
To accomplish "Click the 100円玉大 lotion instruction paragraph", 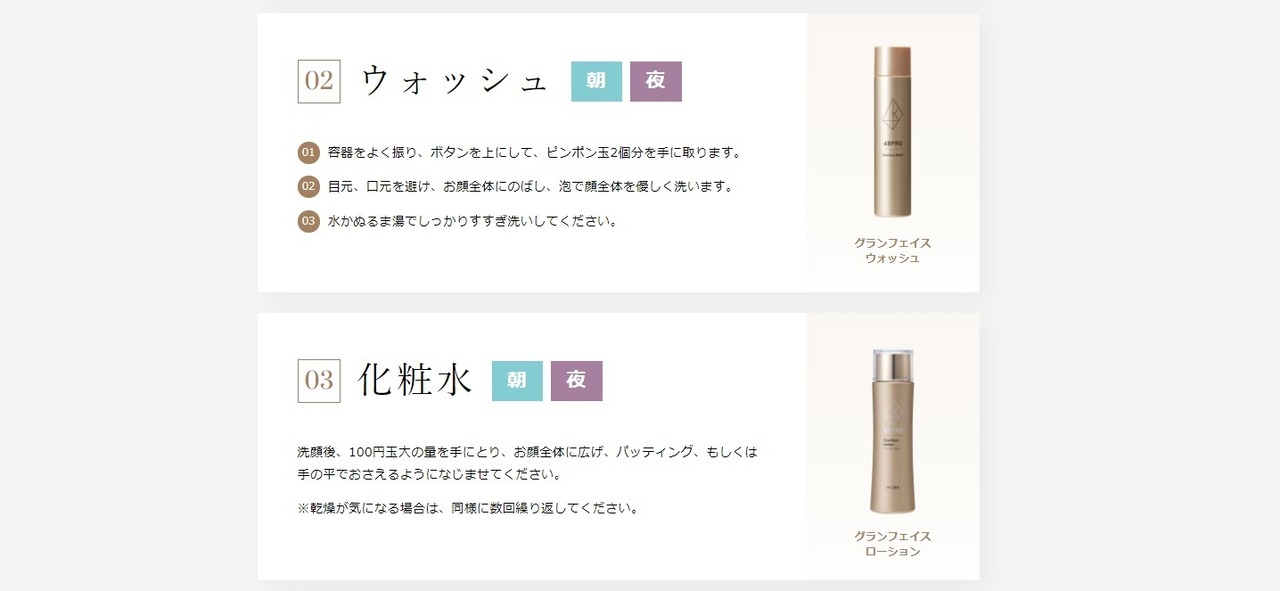I will [528, 464].
